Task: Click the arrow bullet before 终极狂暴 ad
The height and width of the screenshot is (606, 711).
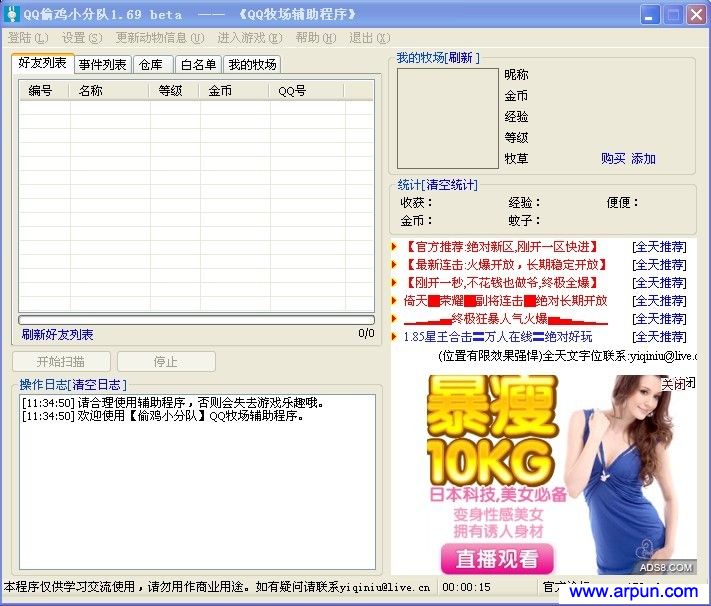Action: click(x=394, y=318)
